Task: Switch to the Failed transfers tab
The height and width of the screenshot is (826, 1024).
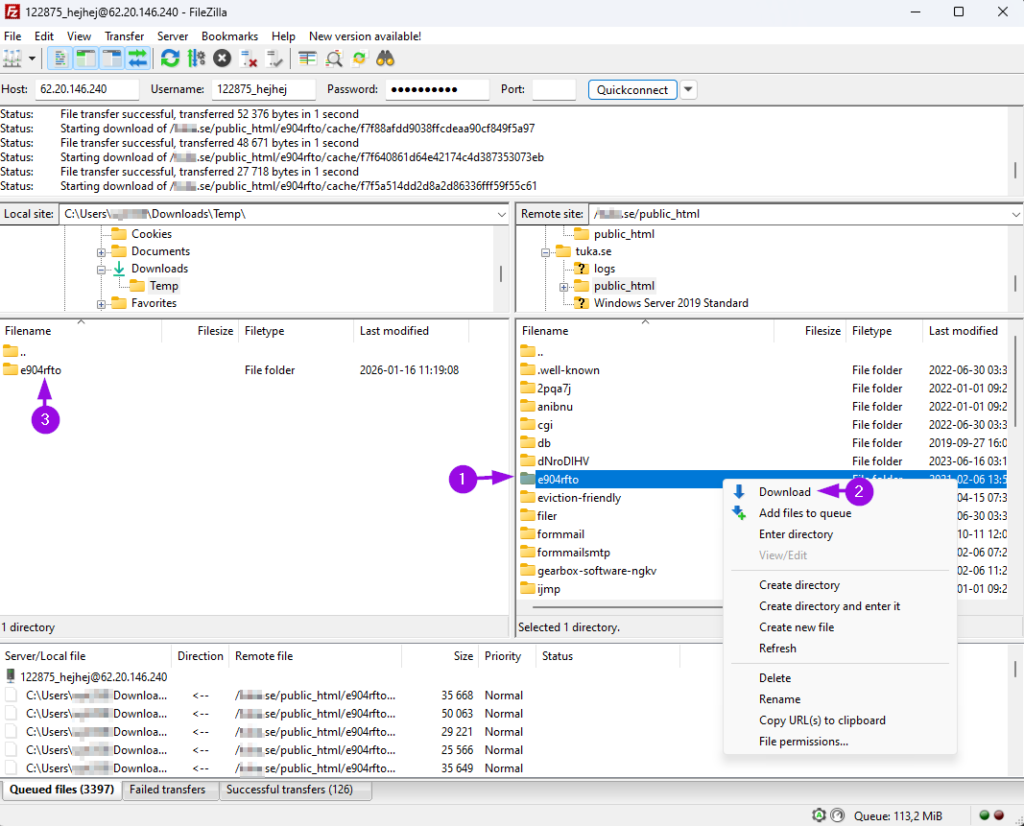Action: [x=169, y=790]
